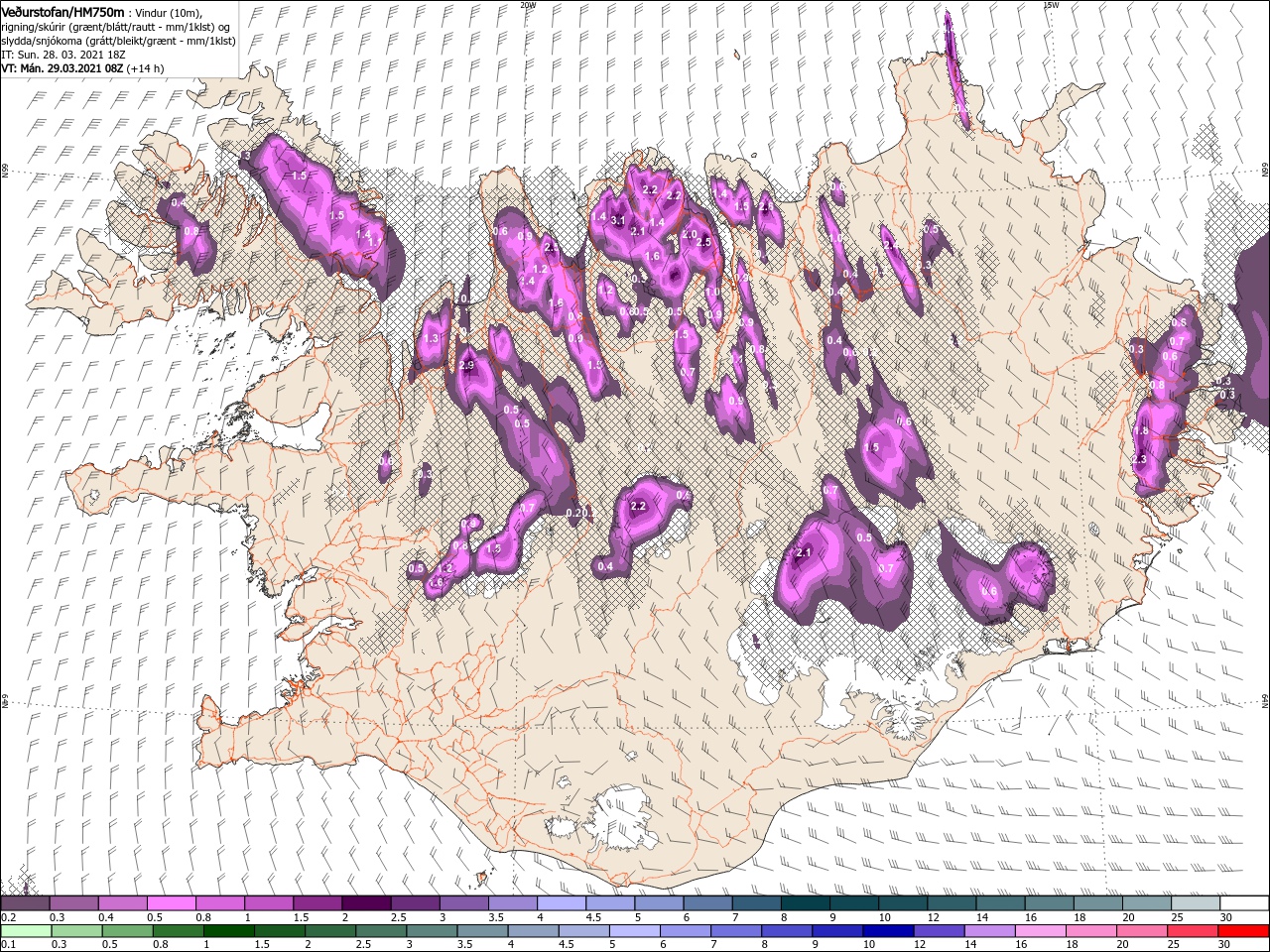Viewport: 1270px width, 952px height.
Task: Click the '0.2' label of the upper scale
Action: 8,917
